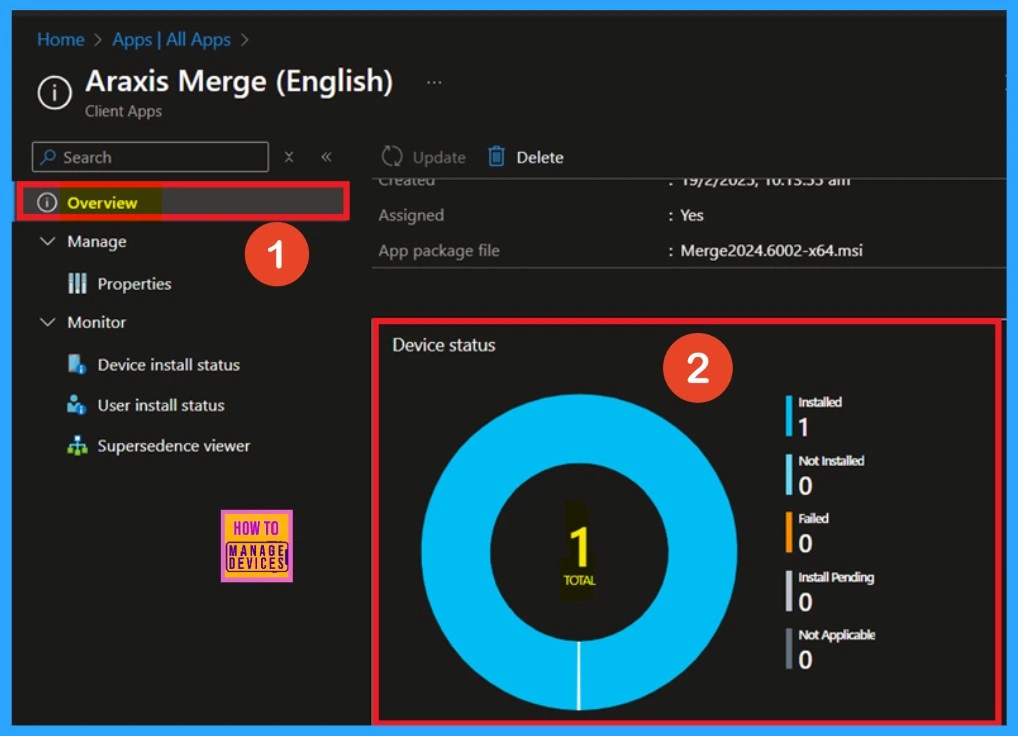Open User install status

(161, 406)
